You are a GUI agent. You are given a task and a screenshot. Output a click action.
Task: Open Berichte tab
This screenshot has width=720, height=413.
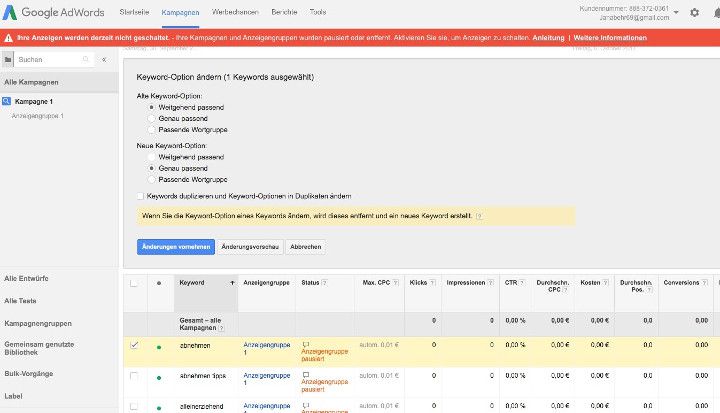[284, 12]
